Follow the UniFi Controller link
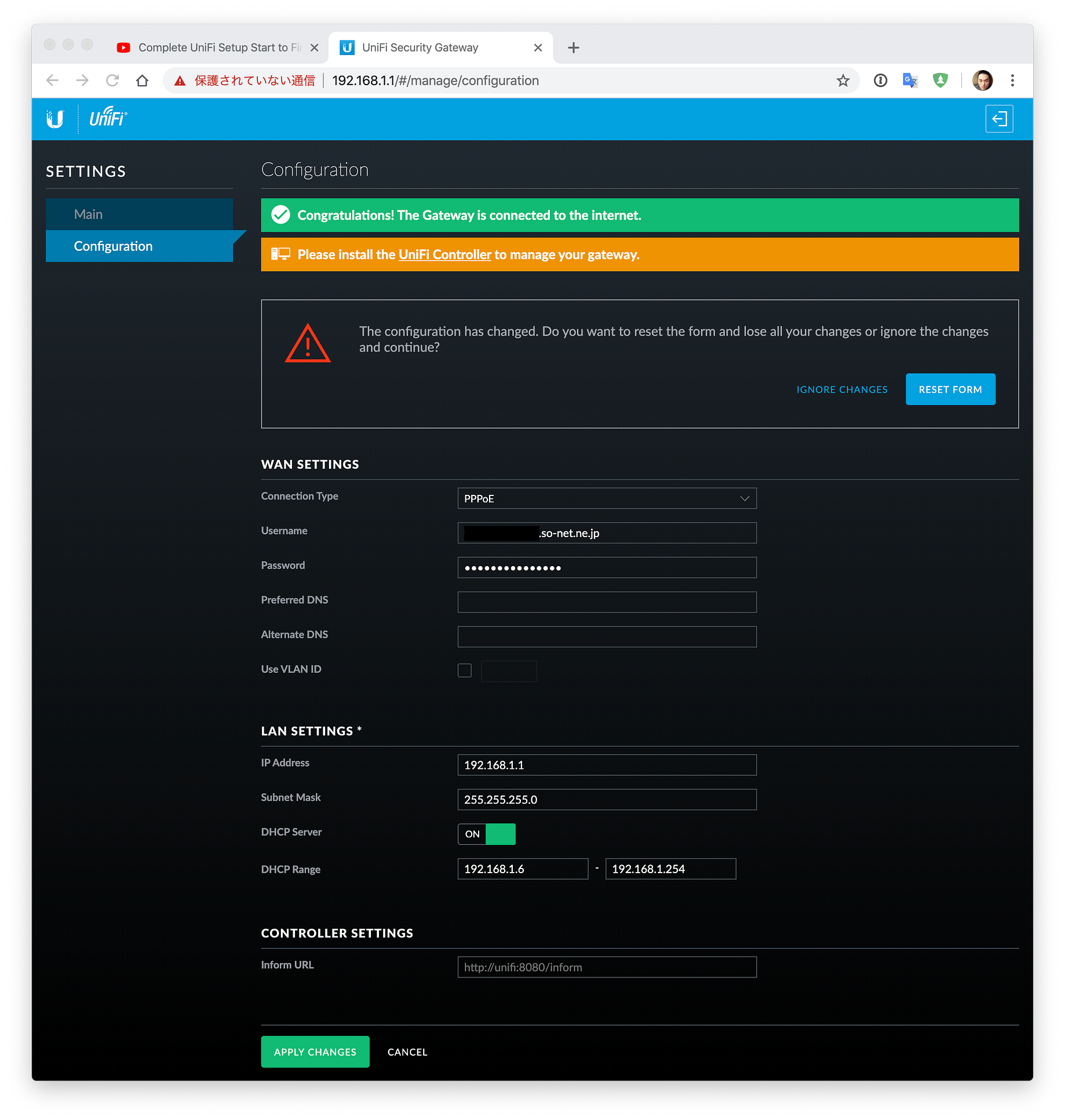This screenshot has height=1120, width=1065. 445,255
